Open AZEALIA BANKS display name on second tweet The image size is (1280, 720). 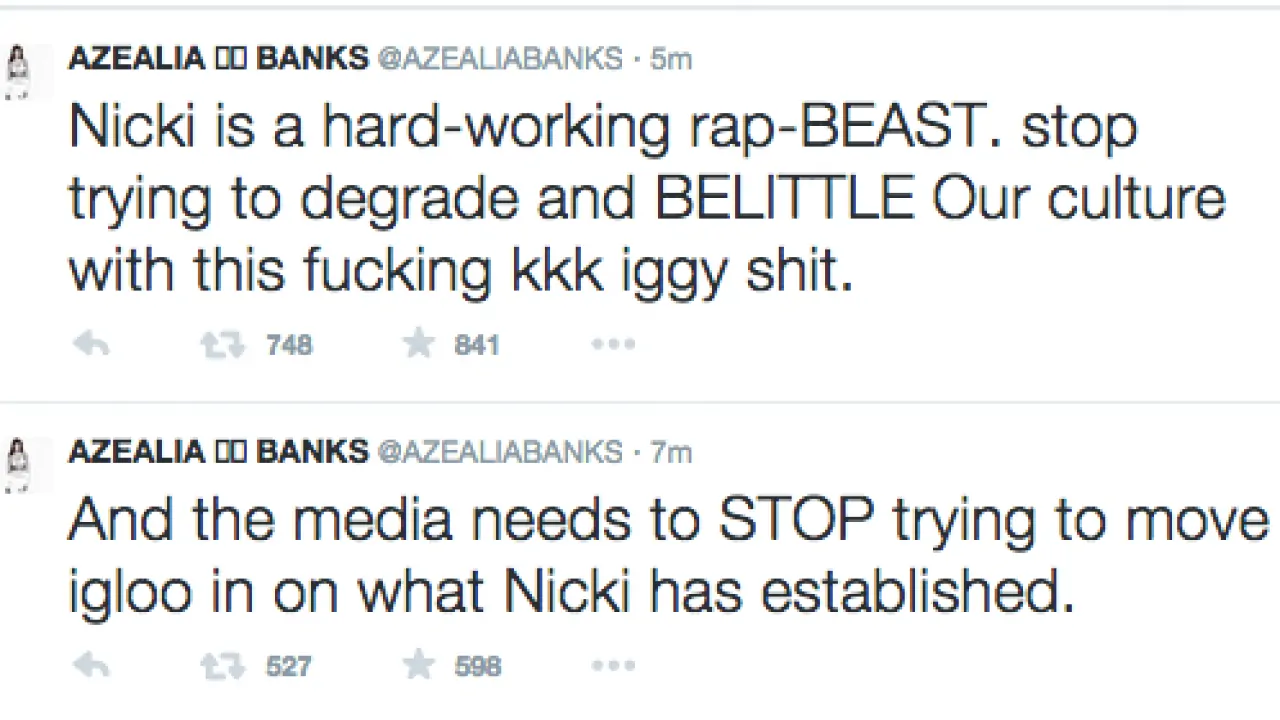pos(217,452)
